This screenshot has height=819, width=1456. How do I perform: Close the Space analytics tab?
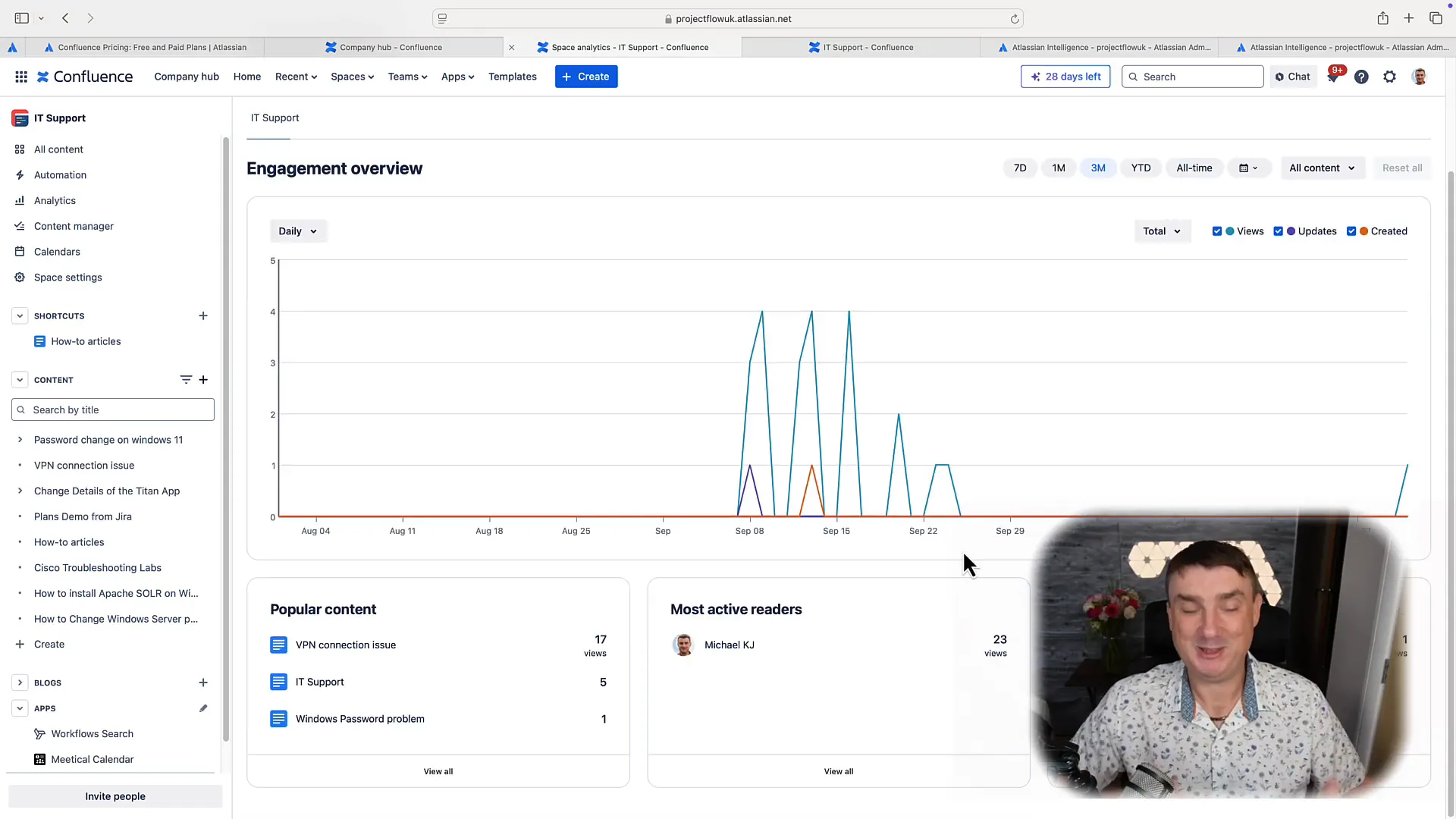click(512, 48)
